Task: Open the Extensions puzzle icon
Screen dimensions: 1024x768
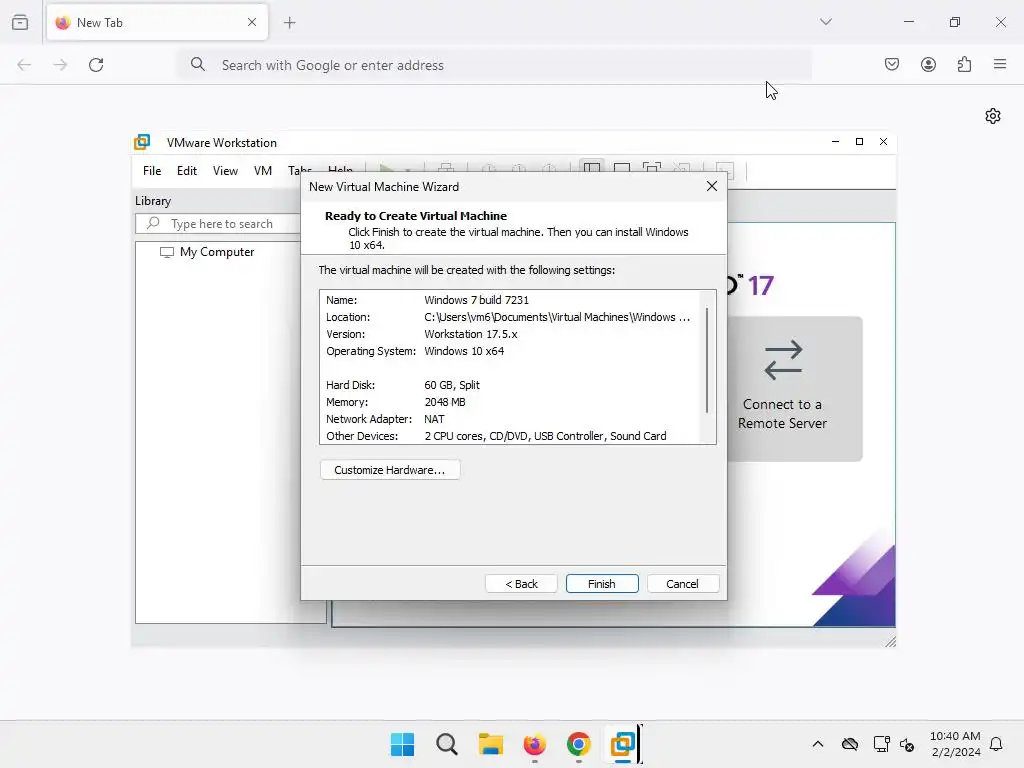Action: point(965,64)
